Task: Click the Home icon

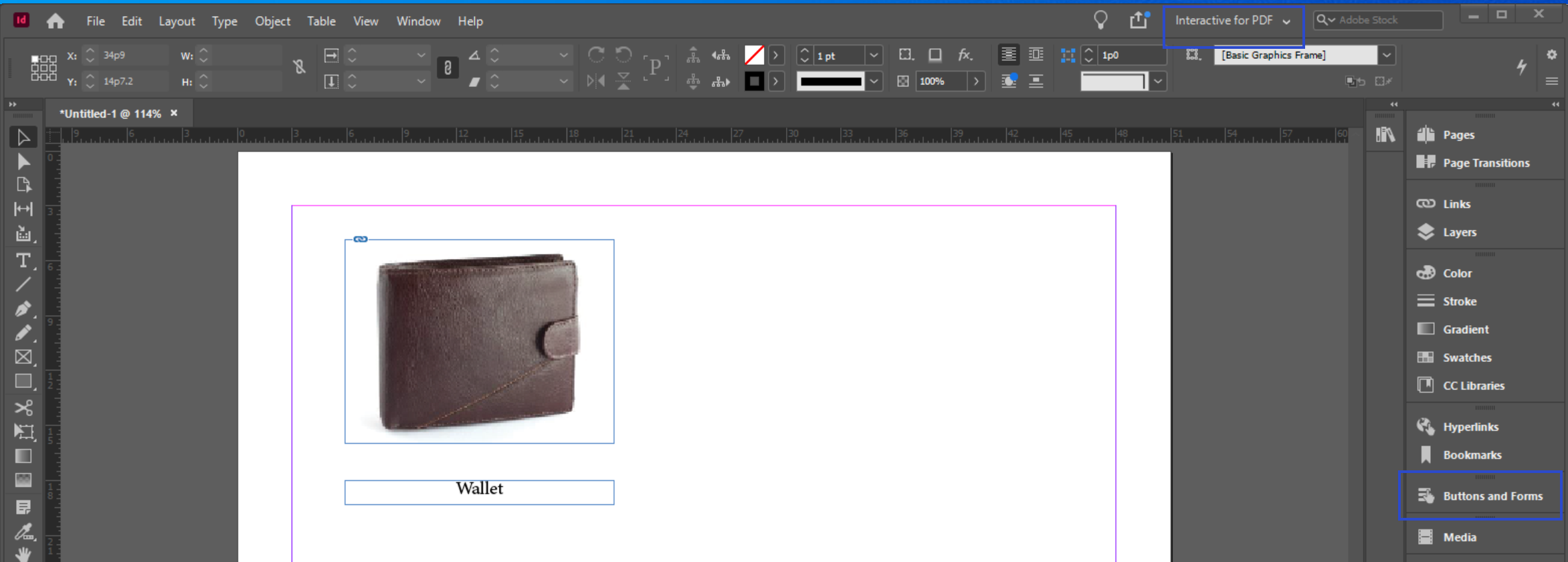Action: (56, 21)
